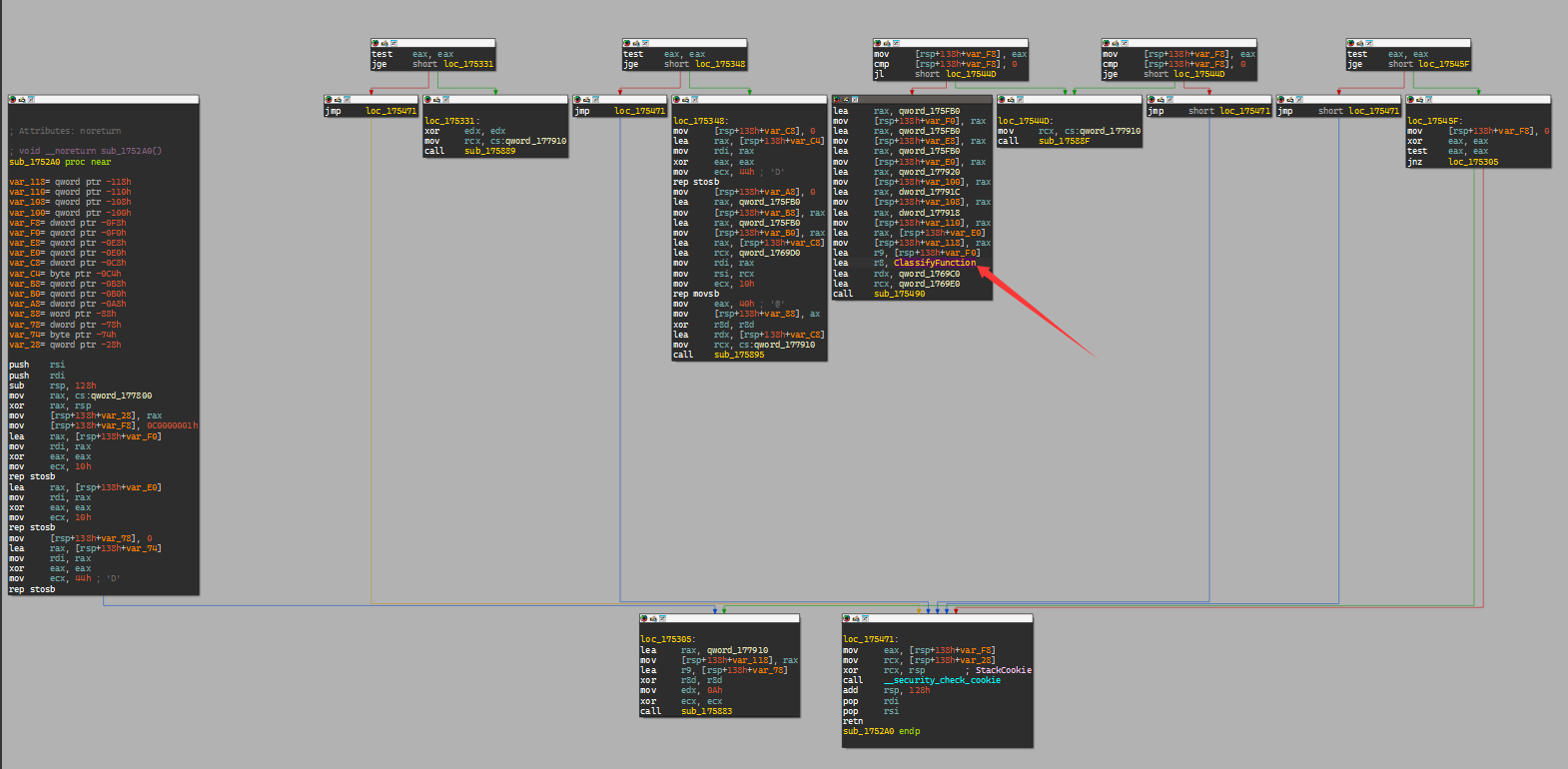Click the node color icon on the ClassifyFunction block

(x=837, y=100)
